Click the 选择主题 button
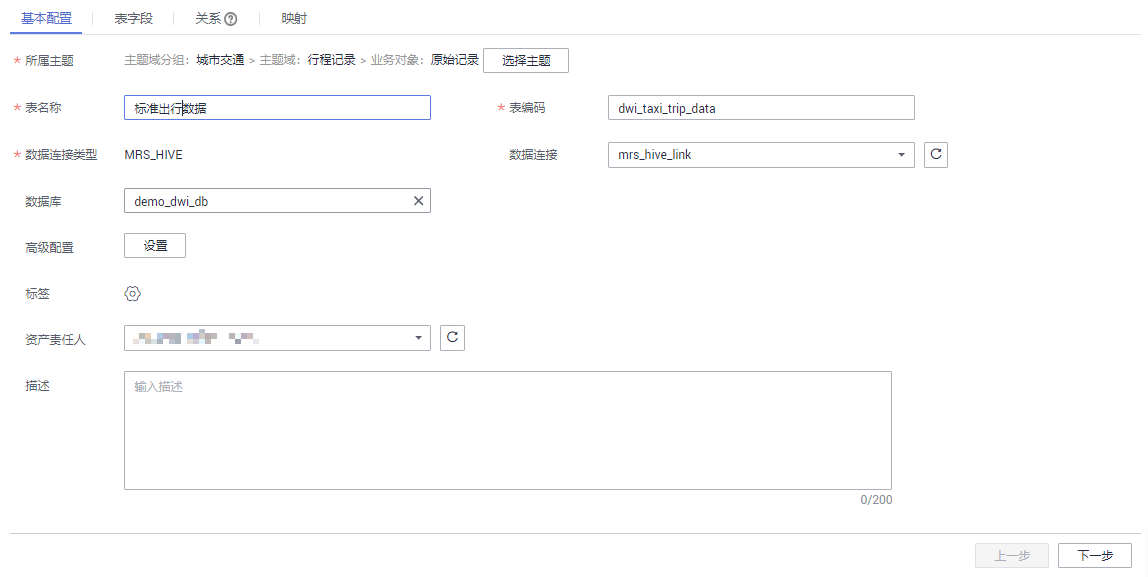This screenshot has width=1148, height=577. click(526, 60)
